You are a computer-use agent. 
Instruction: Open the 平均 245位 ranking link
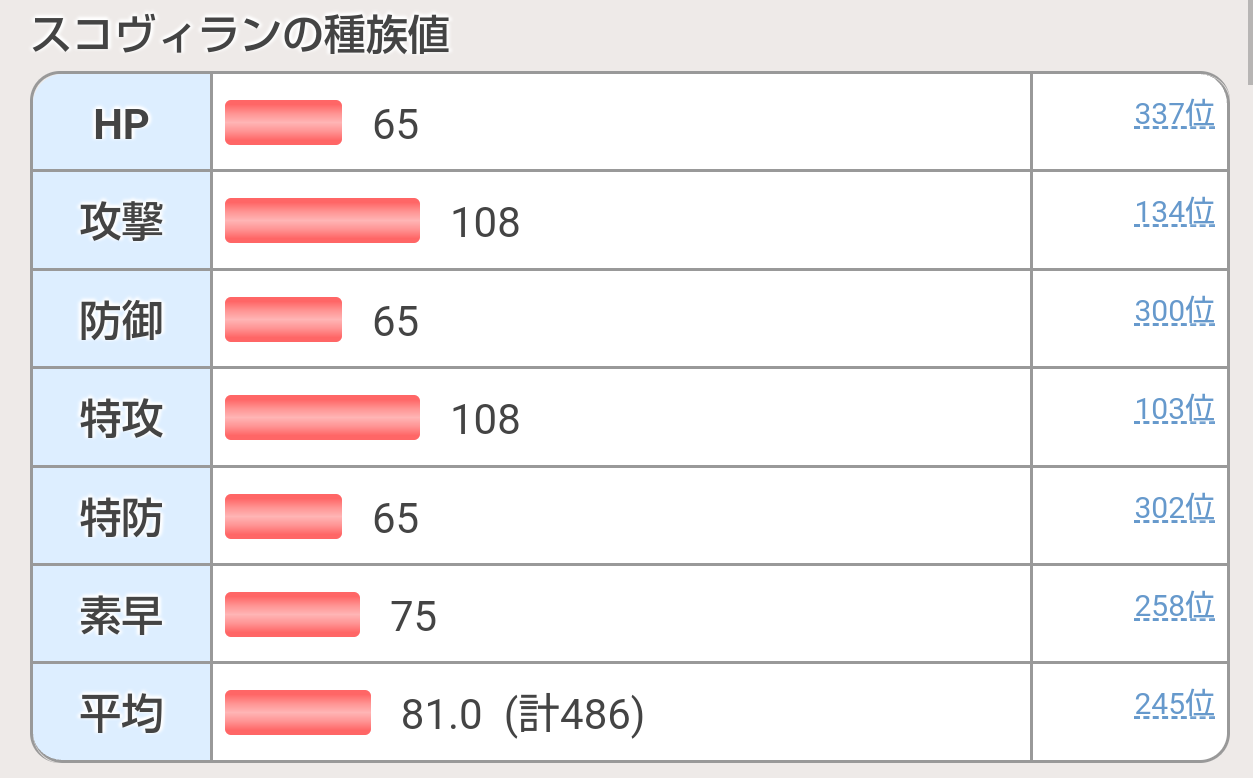(x=1174, y=706)
